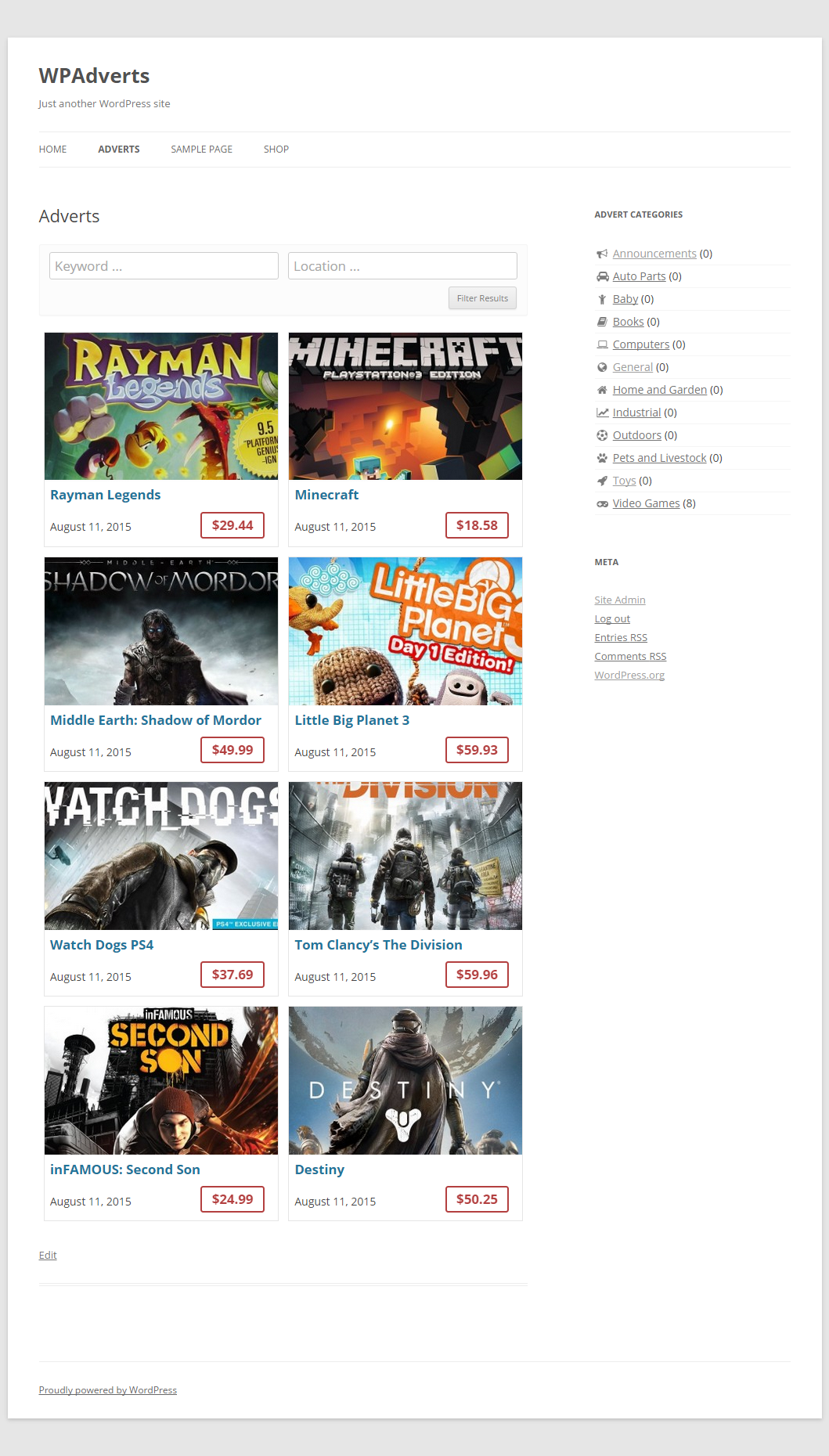Open the Baby category link
Viewport: 829px width, 1456px height.
[625, 299]
